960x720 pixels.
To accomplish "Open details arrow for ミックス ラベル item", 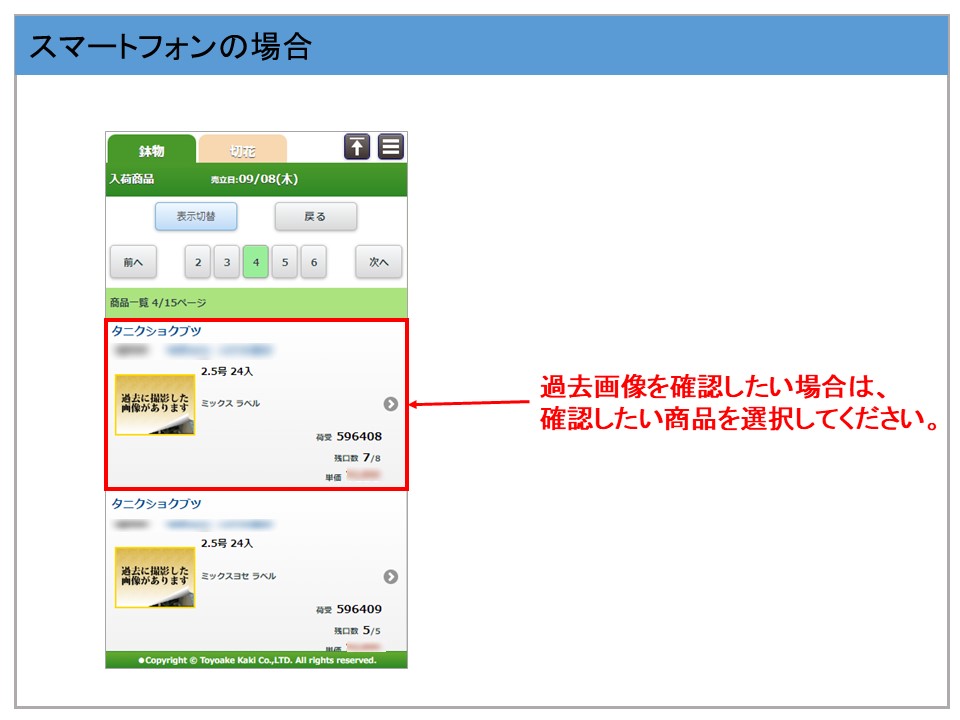I will [x=390, y=404].
